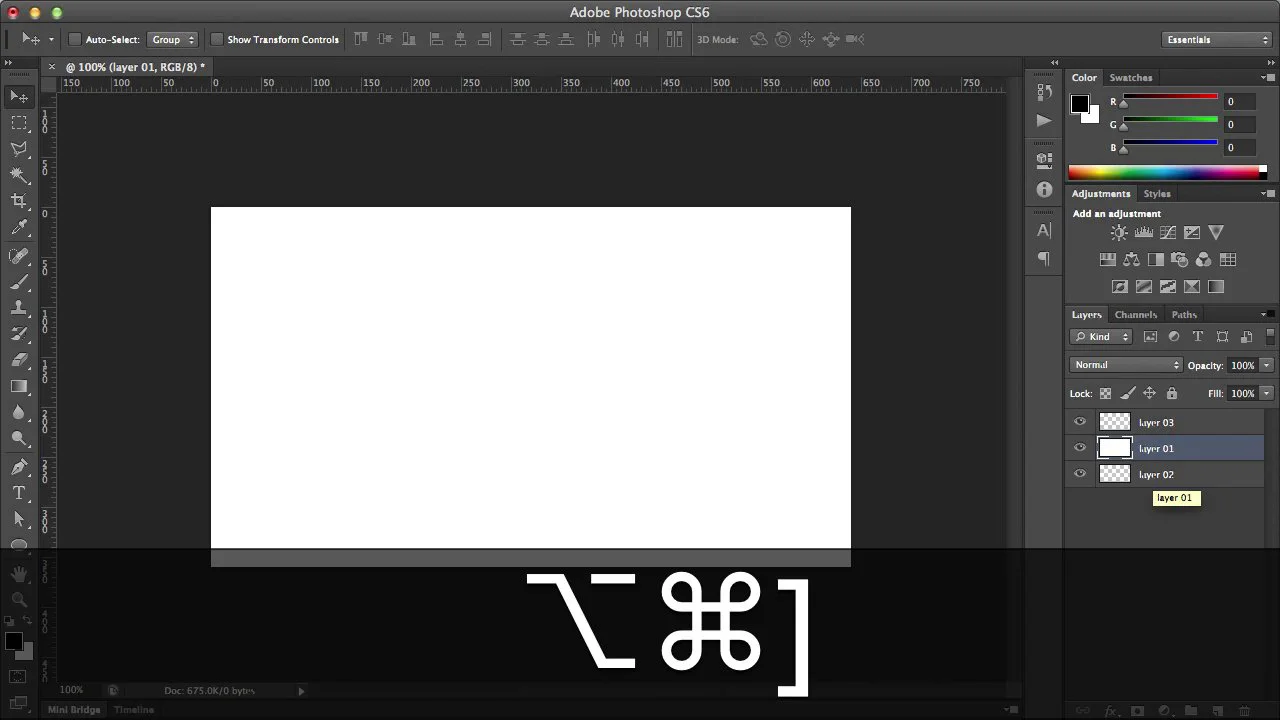1280x720 pixels.
Task: Select the Gradient tool
Action: point(19,386)
